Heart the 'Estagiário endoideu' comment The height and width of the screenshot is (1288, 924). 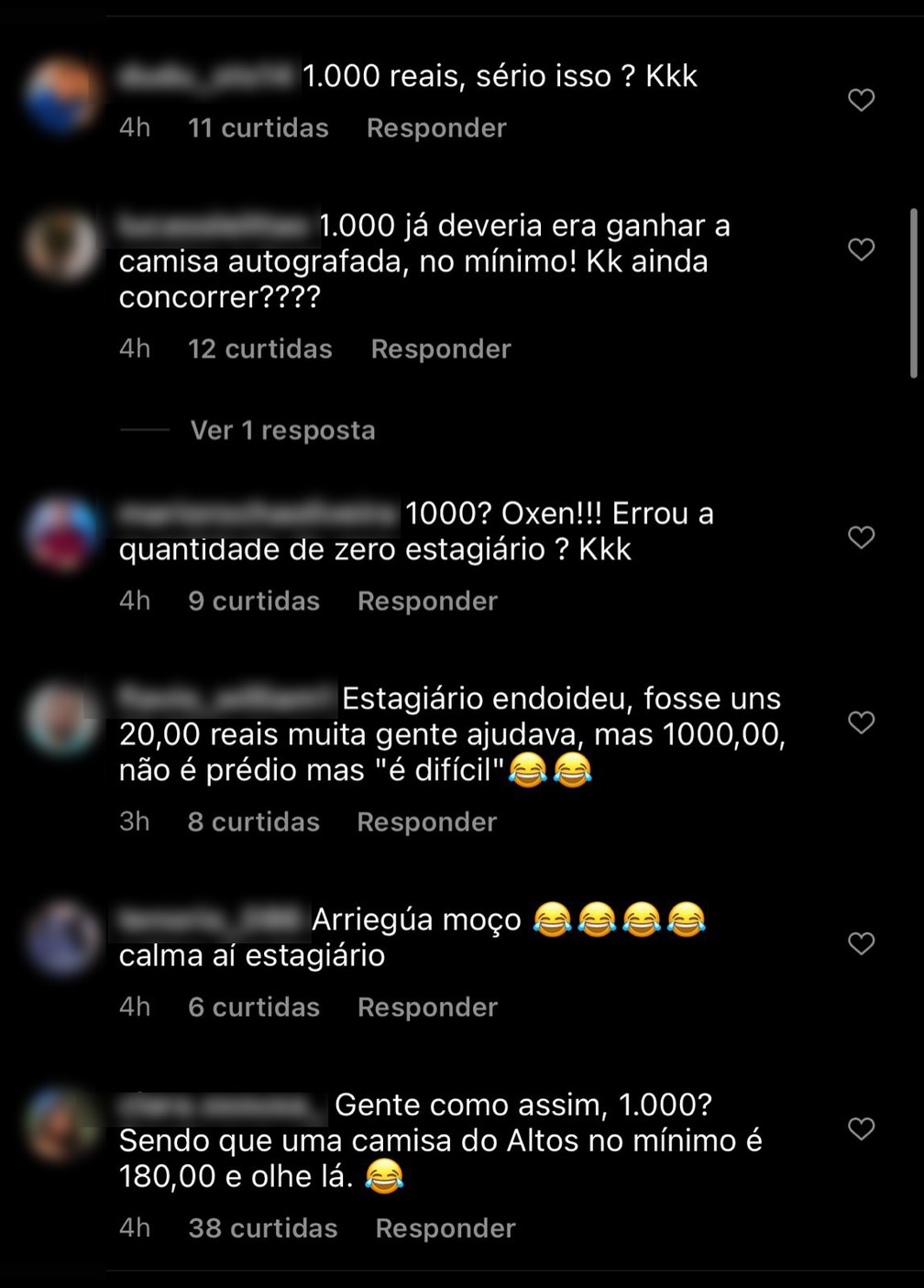[861, 722]
